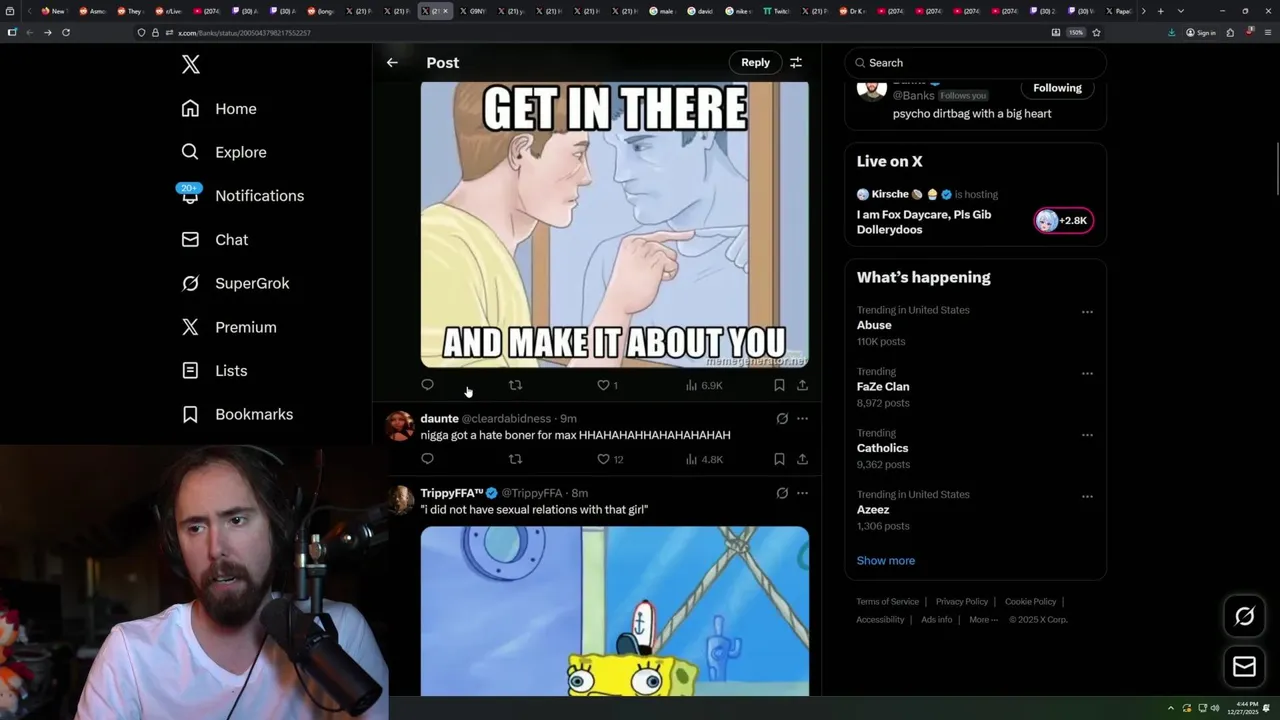Share the GET IN THERE meme post

802,385
